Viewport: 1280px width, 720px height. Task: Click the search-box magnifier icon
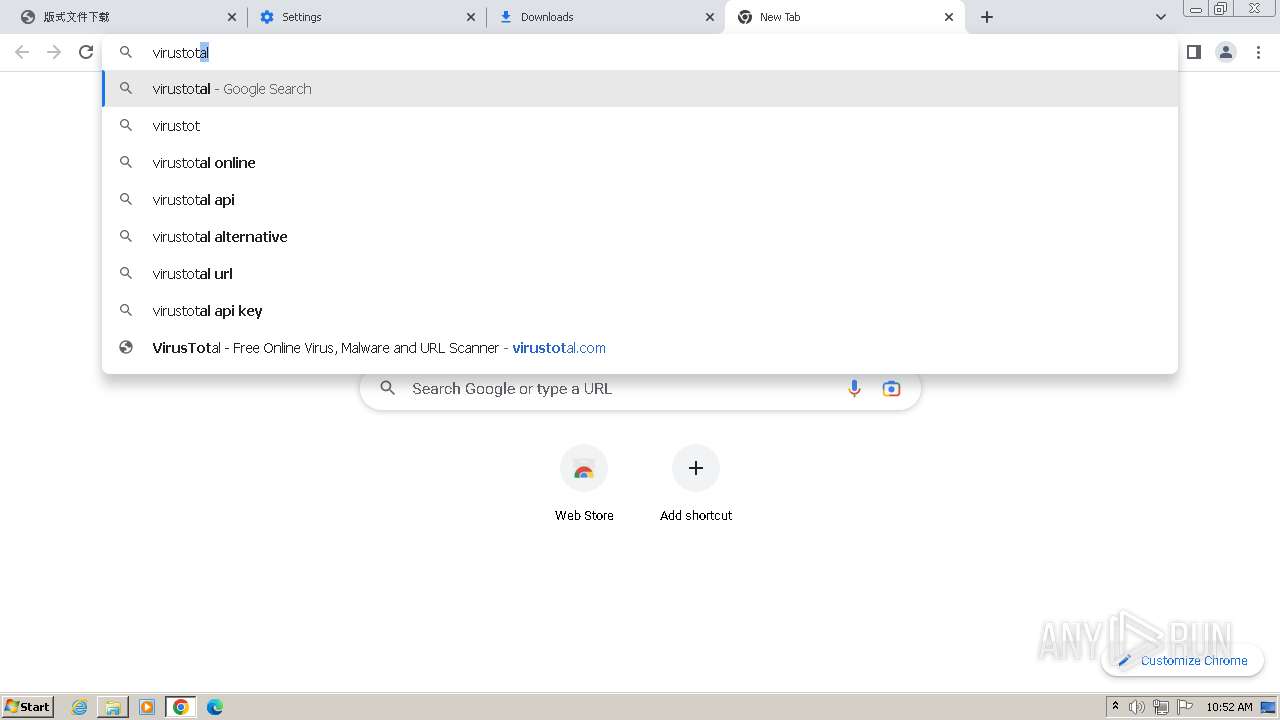click(388, 389)
